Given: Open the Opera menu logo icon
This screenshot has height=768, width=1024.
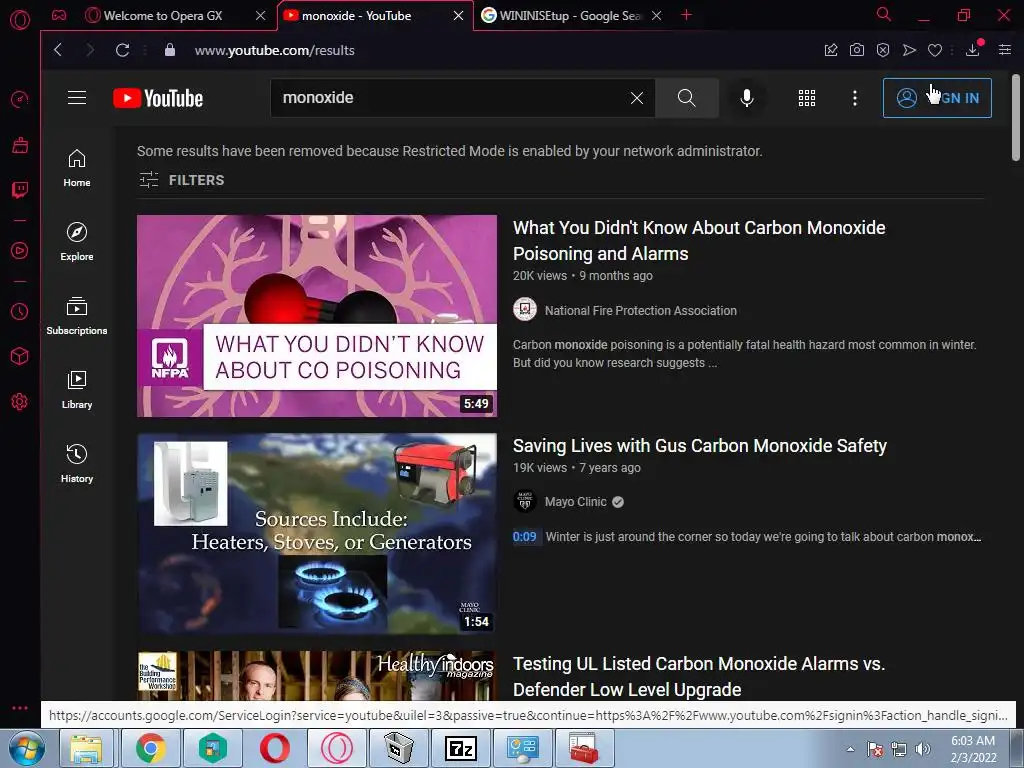Looking at the screenshot, I should click(x=20, y=20).
